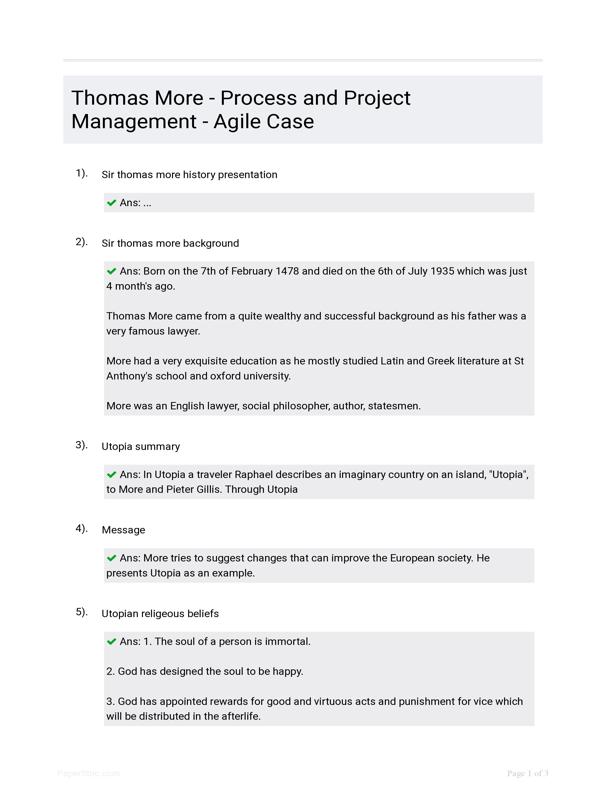
Task: Click the "Utopia summary" question text
Action: (141, 446)
